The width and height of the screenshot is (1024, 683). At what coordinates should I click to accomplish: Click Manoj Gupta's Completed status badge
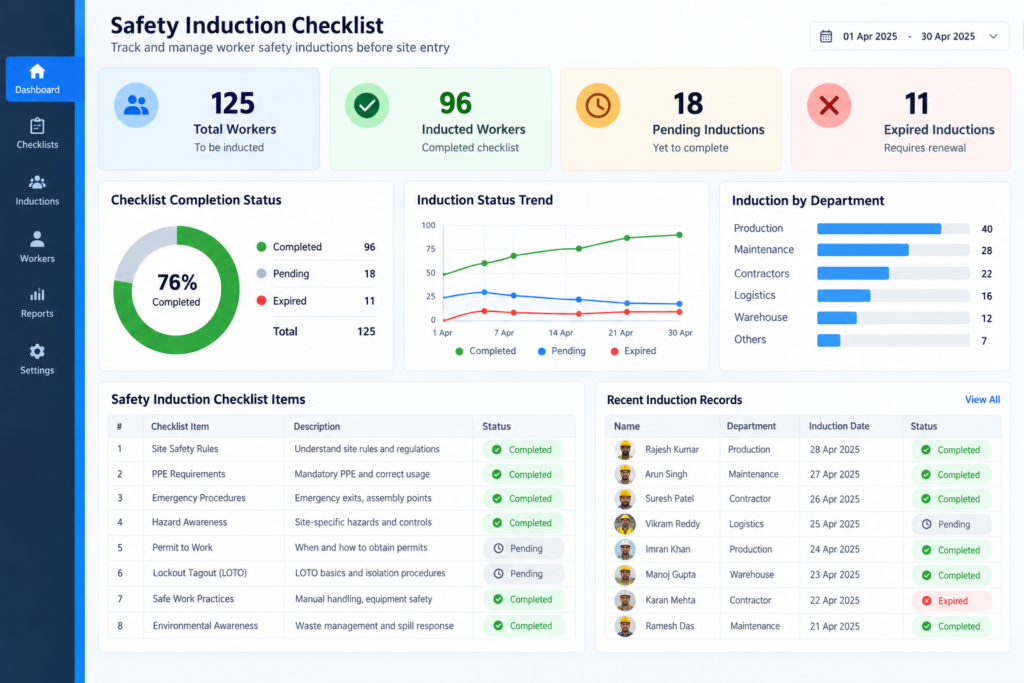point(952,575)
